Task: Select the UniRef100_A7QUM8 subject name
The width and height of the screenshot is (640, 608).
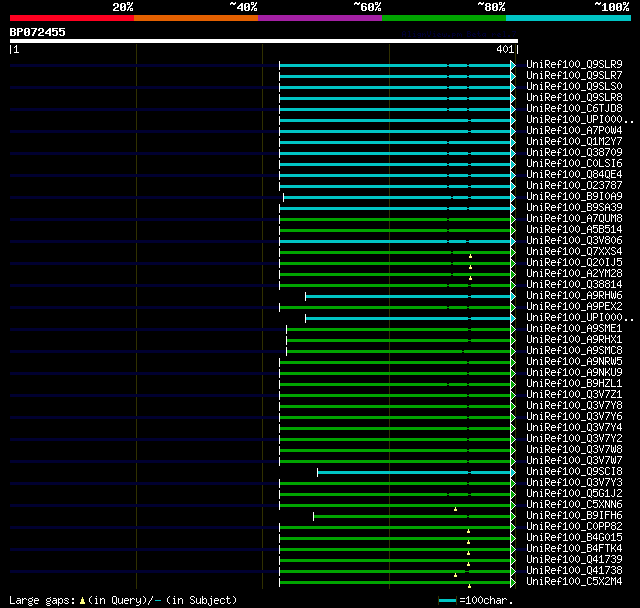Action: tap(574, 219)
